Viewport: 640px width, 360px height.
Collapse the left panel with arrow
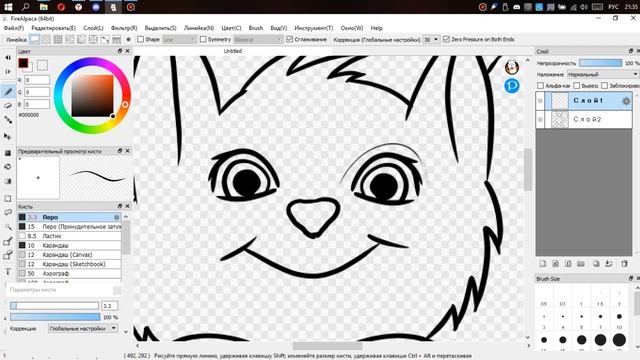8,58
